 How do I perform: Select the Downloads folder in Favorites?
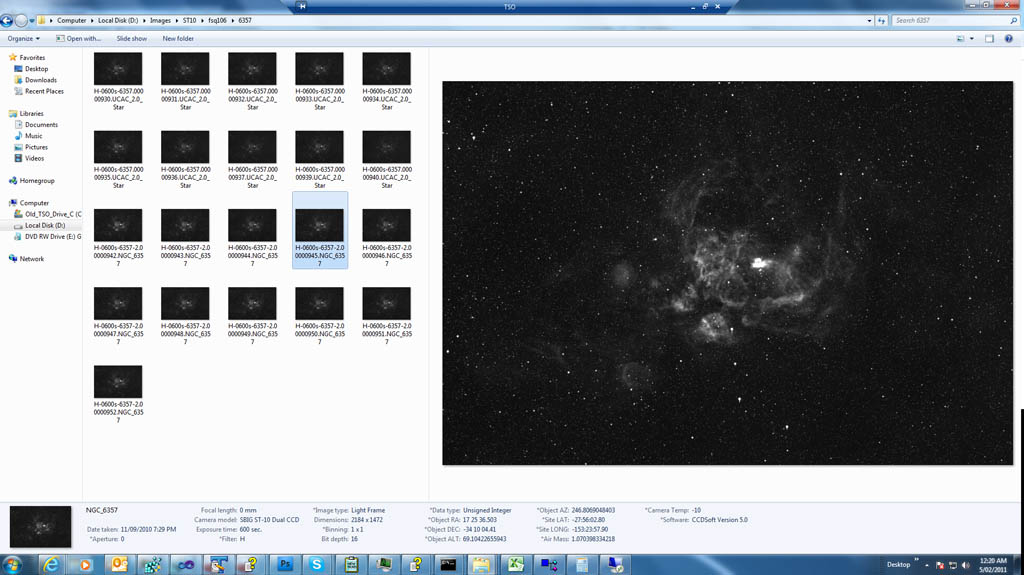[x=40, y=80]
